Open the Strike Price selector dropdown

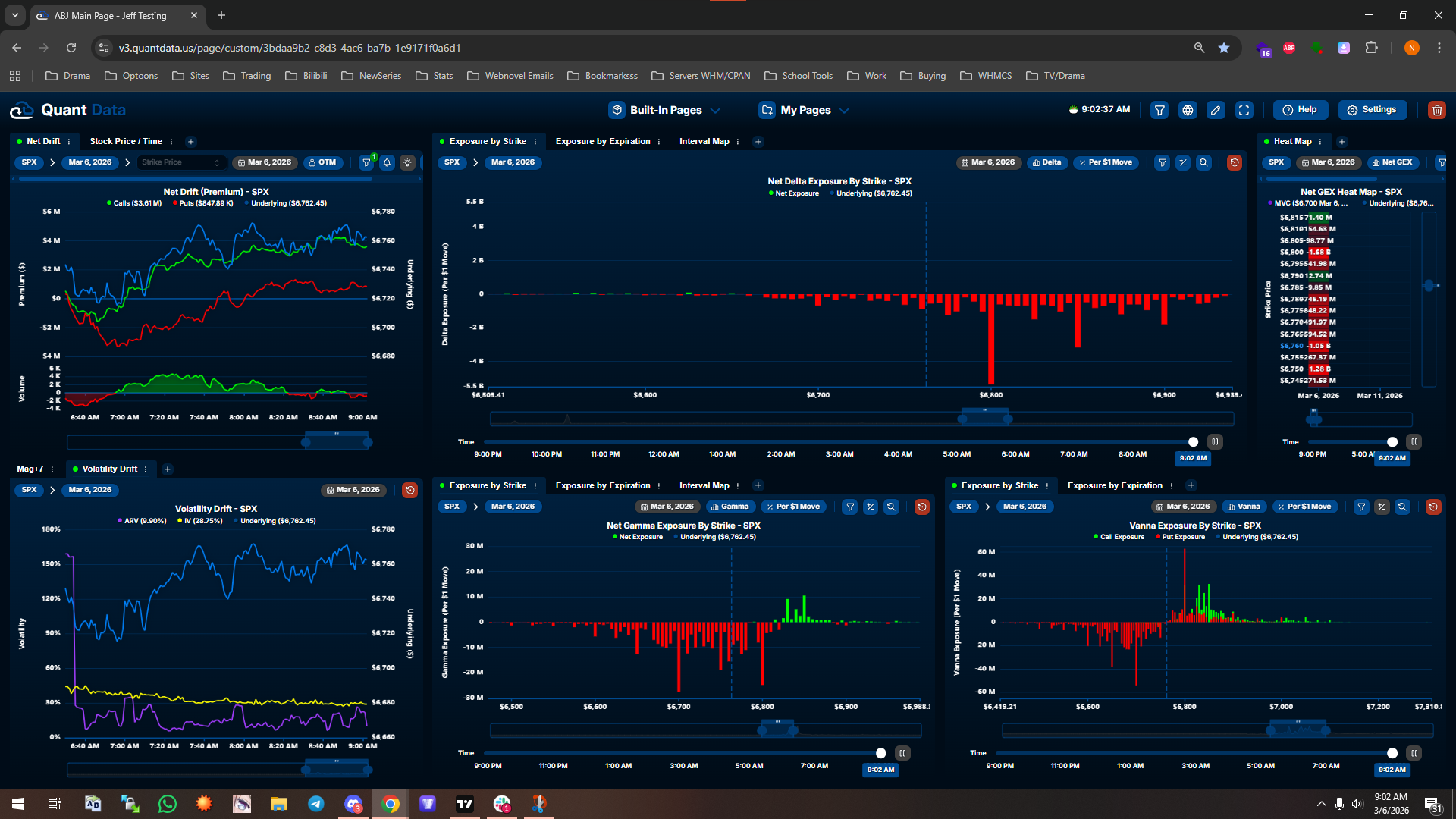click(180, 162)
